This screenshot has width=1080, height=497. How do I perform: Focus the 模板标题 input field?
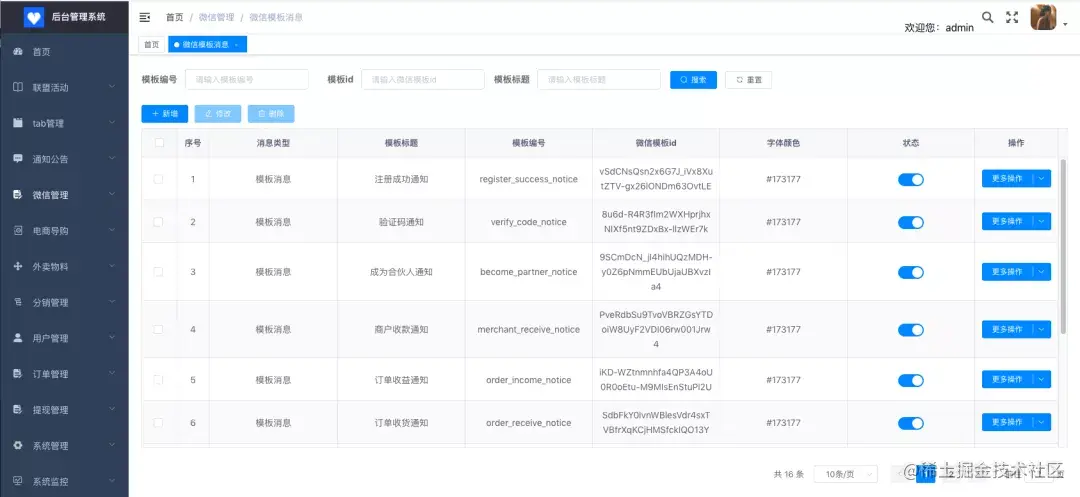click(599, 79)
